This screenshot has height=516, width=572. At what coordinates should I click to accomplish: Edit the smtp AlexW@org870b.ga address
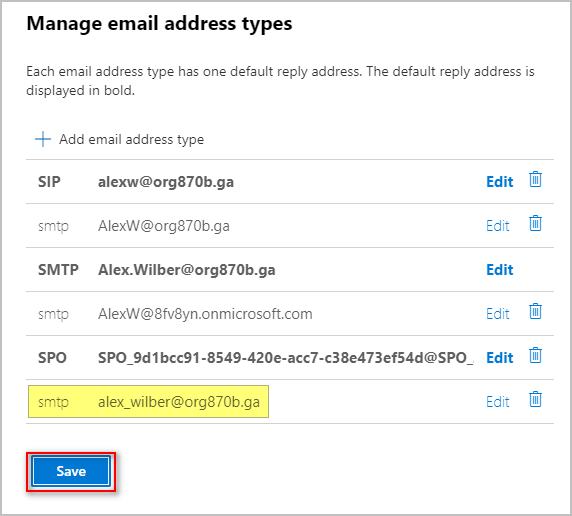click(498, 226)
